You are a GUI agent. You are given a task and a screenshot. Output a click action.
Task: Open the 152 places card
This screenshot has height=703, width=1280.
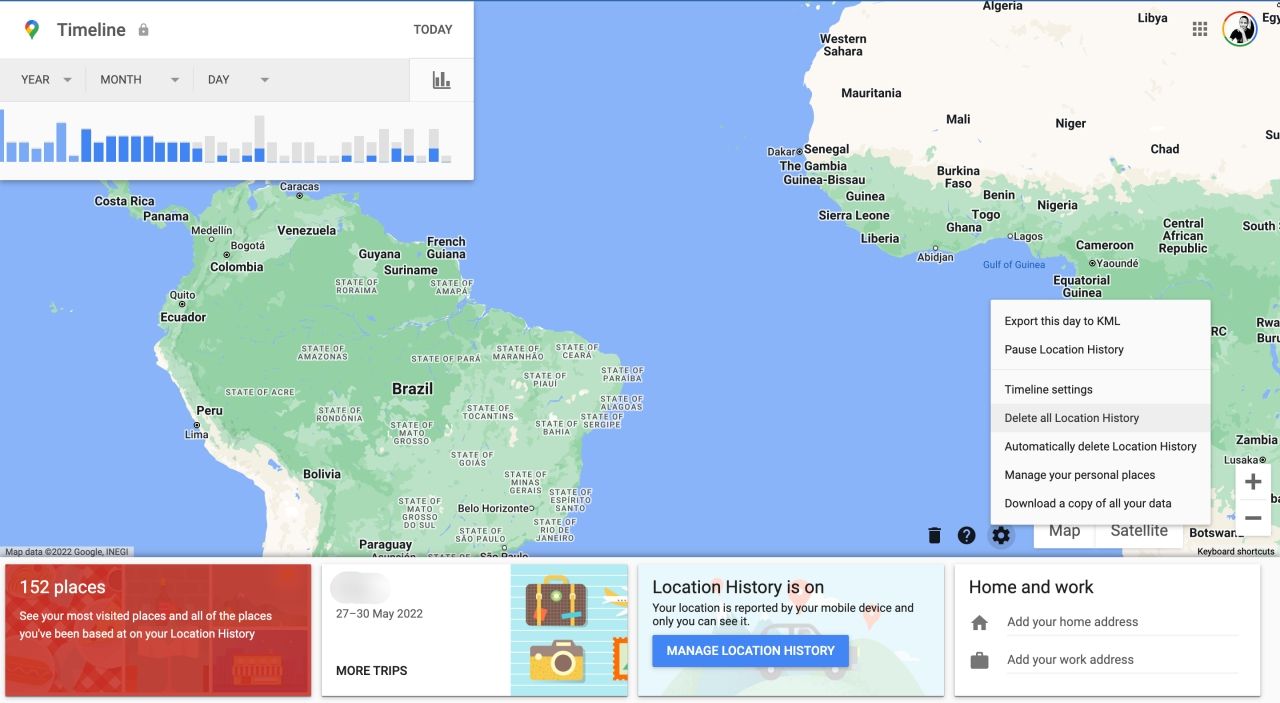click(158, 630)
